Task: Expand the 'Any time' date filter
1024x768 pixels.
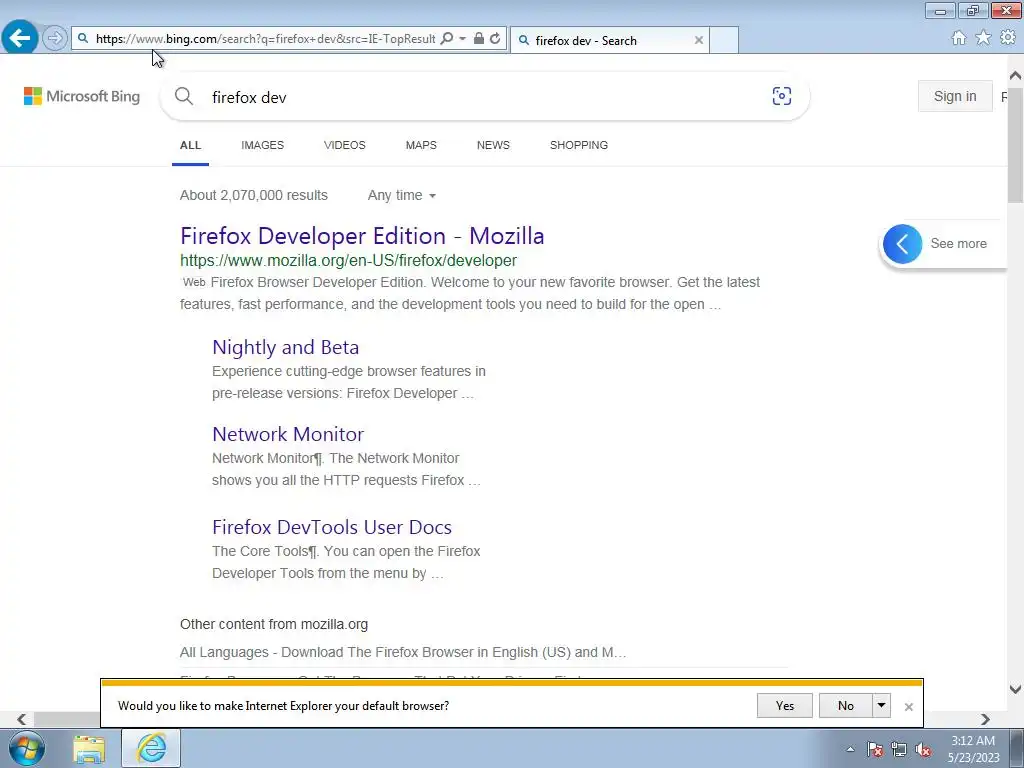Action: [402, 195]
